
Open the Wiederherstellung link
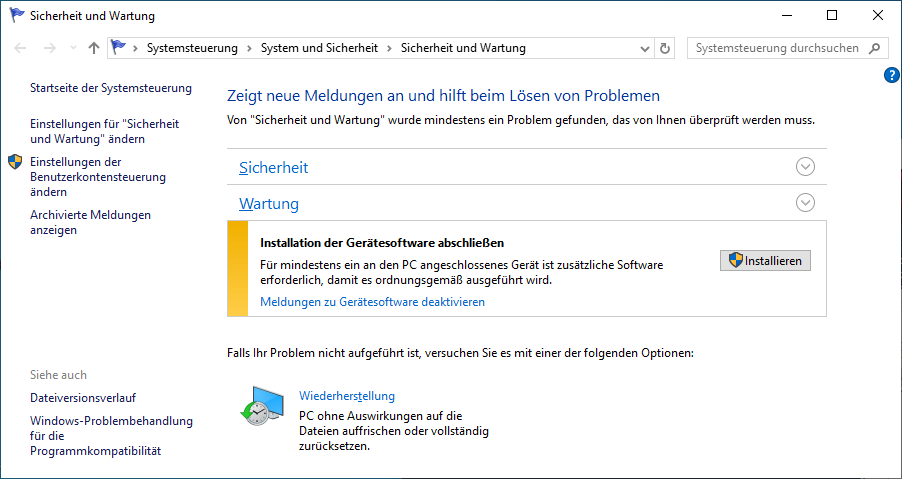coord(347,396)
